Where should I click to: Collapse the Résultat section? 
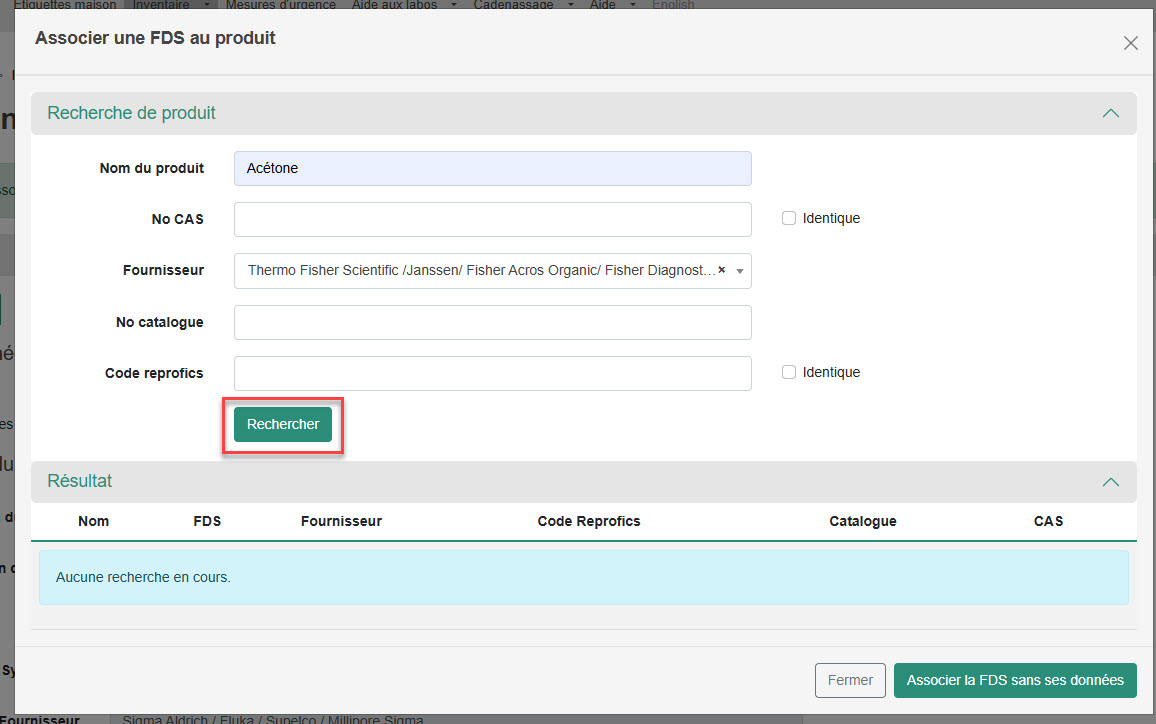pos(1110,482)
